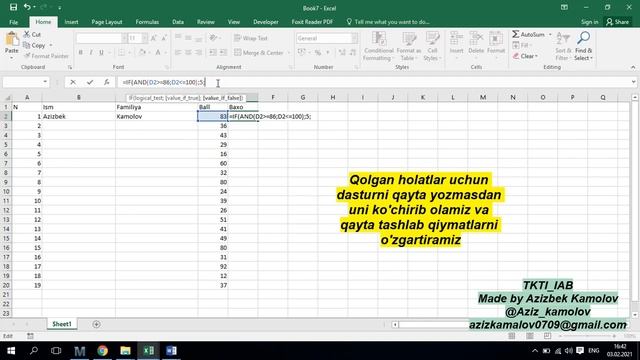
Task: Toggle Bold formatting
Action: coord(80,52)
